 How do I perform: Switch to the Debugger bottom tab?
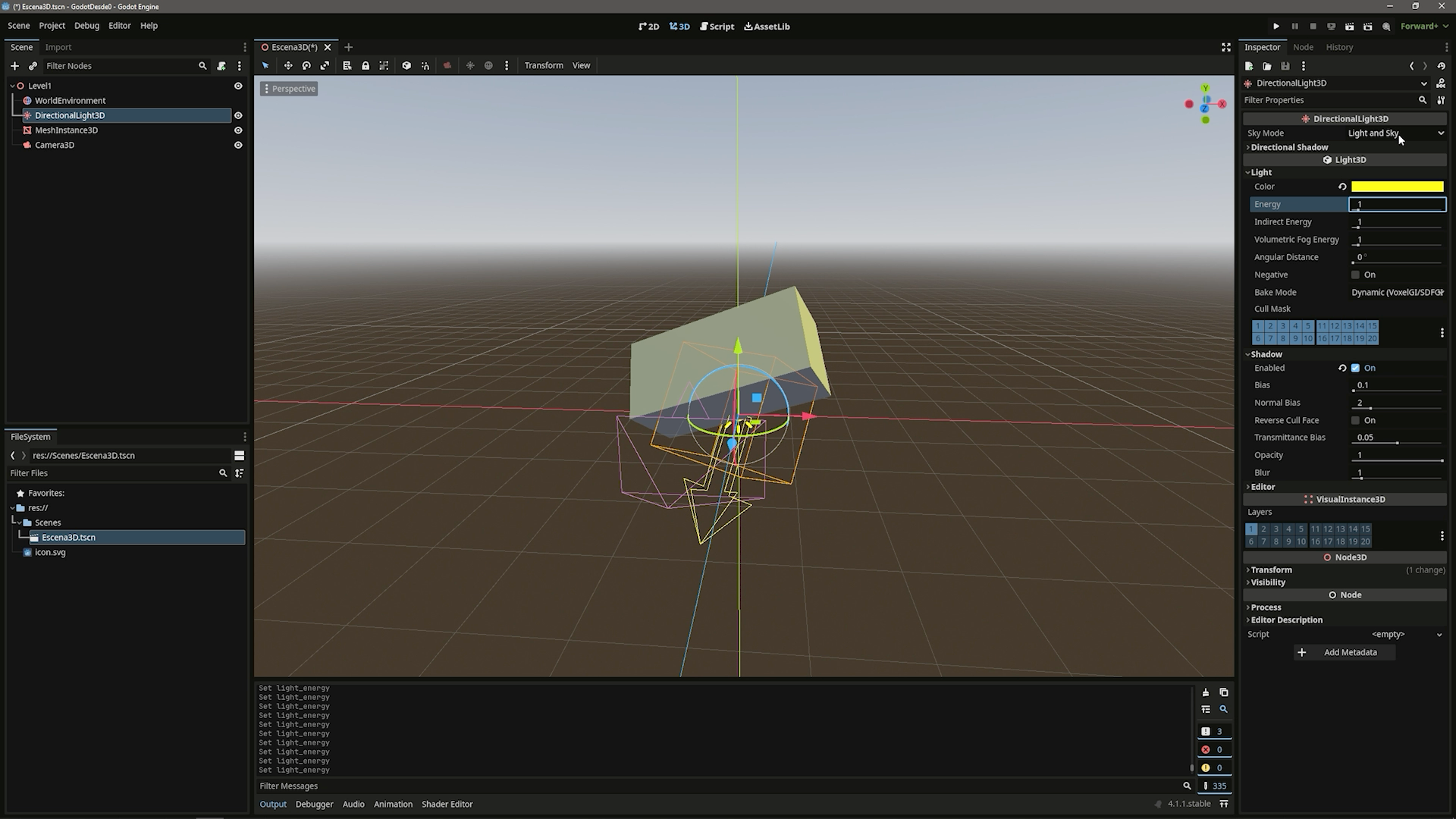(x=314, y=804)
